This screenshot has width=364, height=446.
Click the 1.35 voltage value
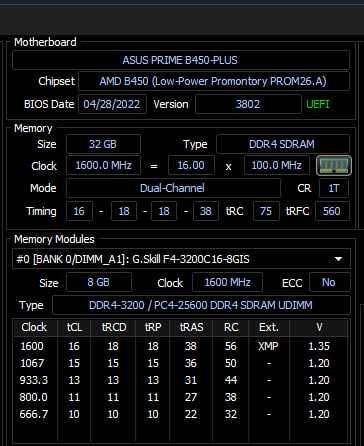(319, 346)
